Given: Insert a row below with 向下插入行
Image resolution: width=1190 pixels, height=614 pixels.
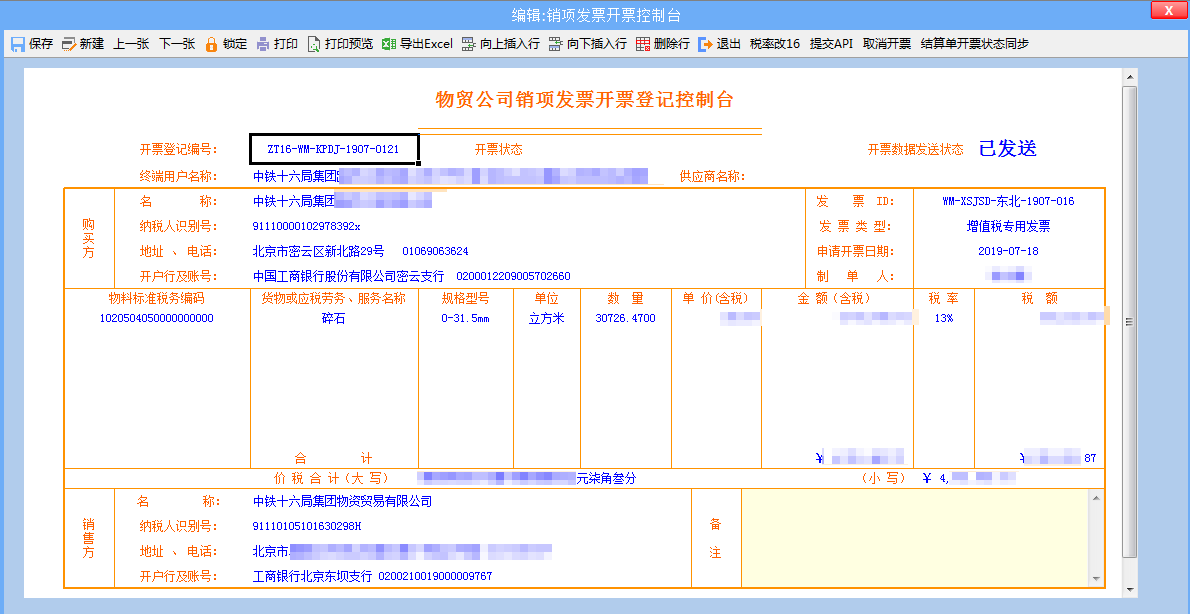Looking at the screenshot, I should pos(587,44).
